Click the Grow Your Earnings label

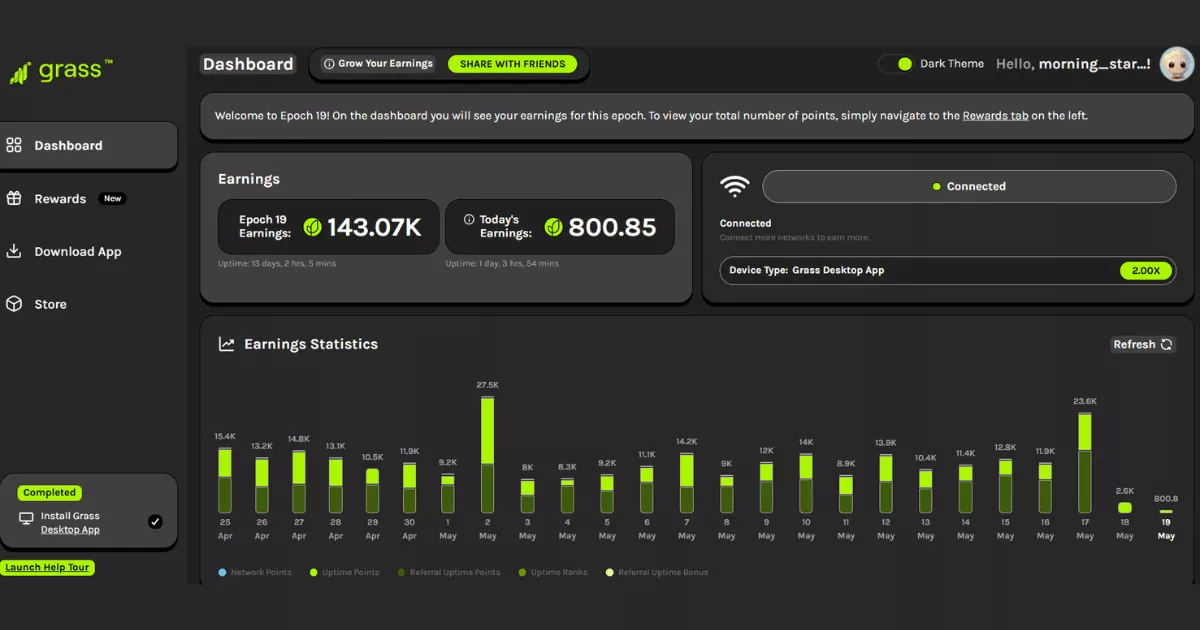tap(385, 64)
